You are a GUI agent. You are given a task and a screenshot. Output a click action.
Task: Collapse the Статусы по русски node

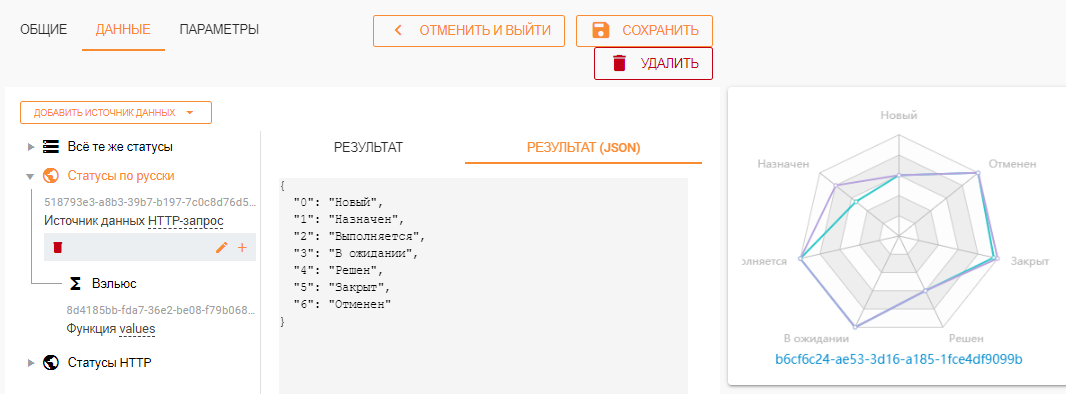click(x=30, y=177)
